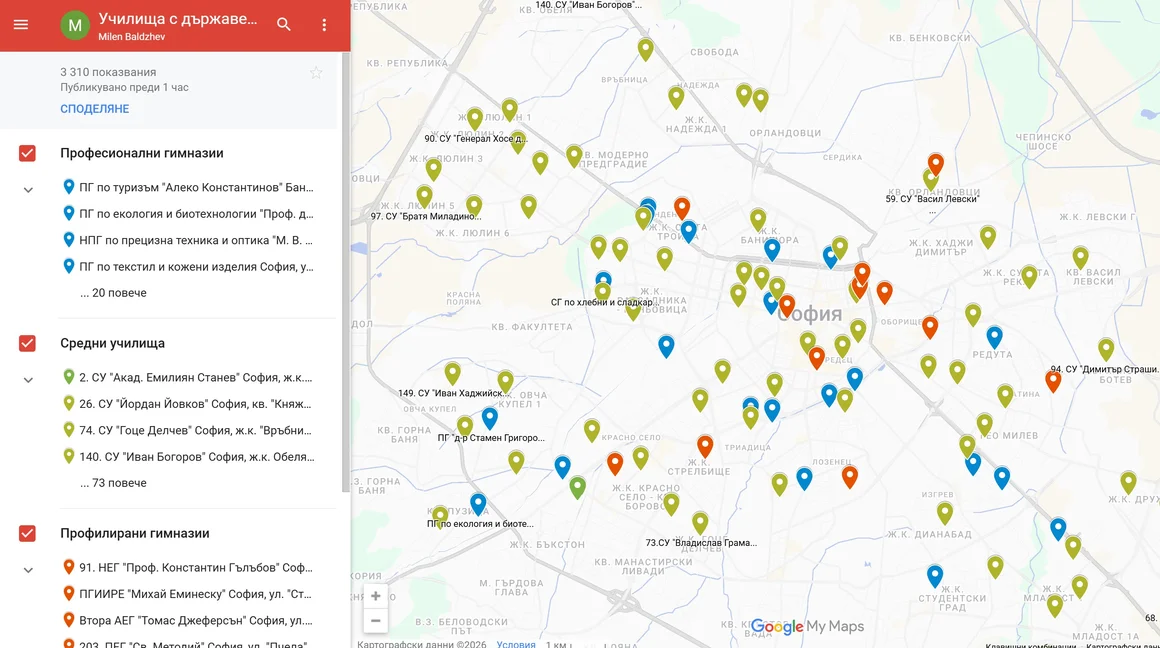Click the blue pin near Факултета
Viewport: 1160px width, 648px height.
pos(666,345)
